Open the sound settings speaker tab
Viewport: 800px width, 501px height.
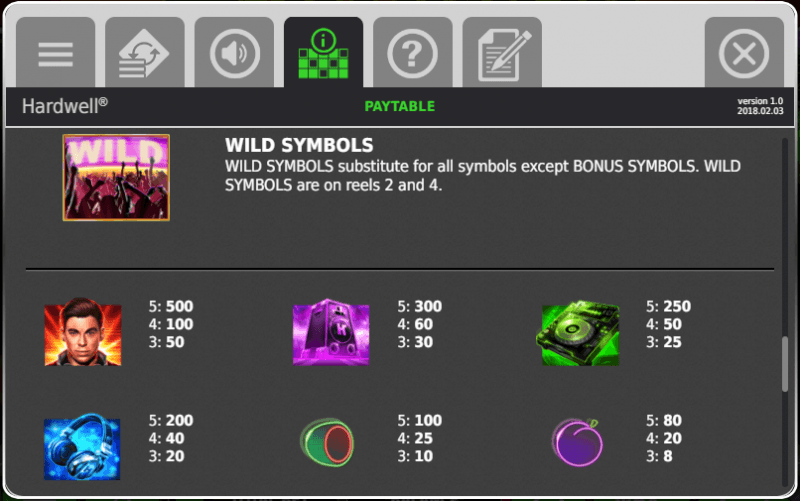pyautogui.click(x=234, y=52)
